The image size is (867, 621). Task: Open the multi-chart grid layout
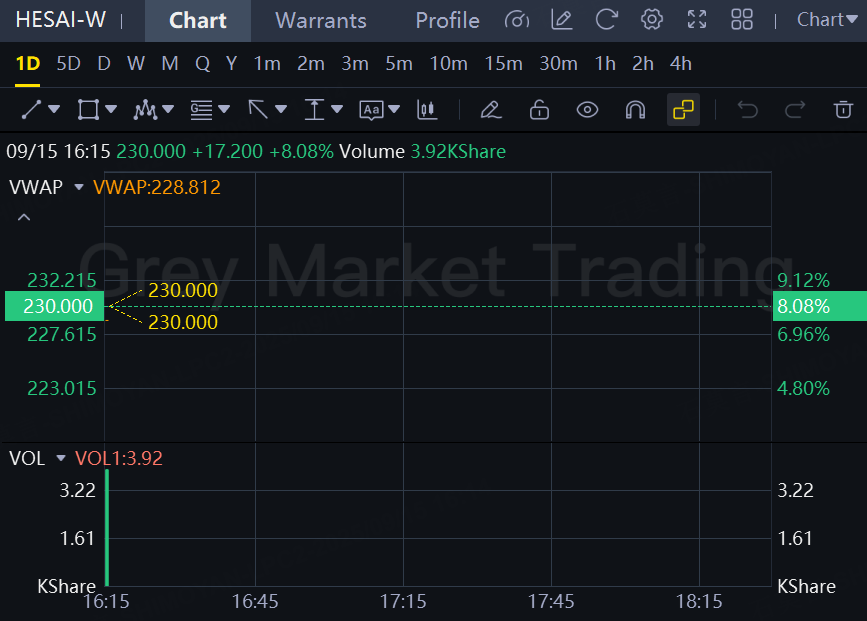click(x=742, y=20)
